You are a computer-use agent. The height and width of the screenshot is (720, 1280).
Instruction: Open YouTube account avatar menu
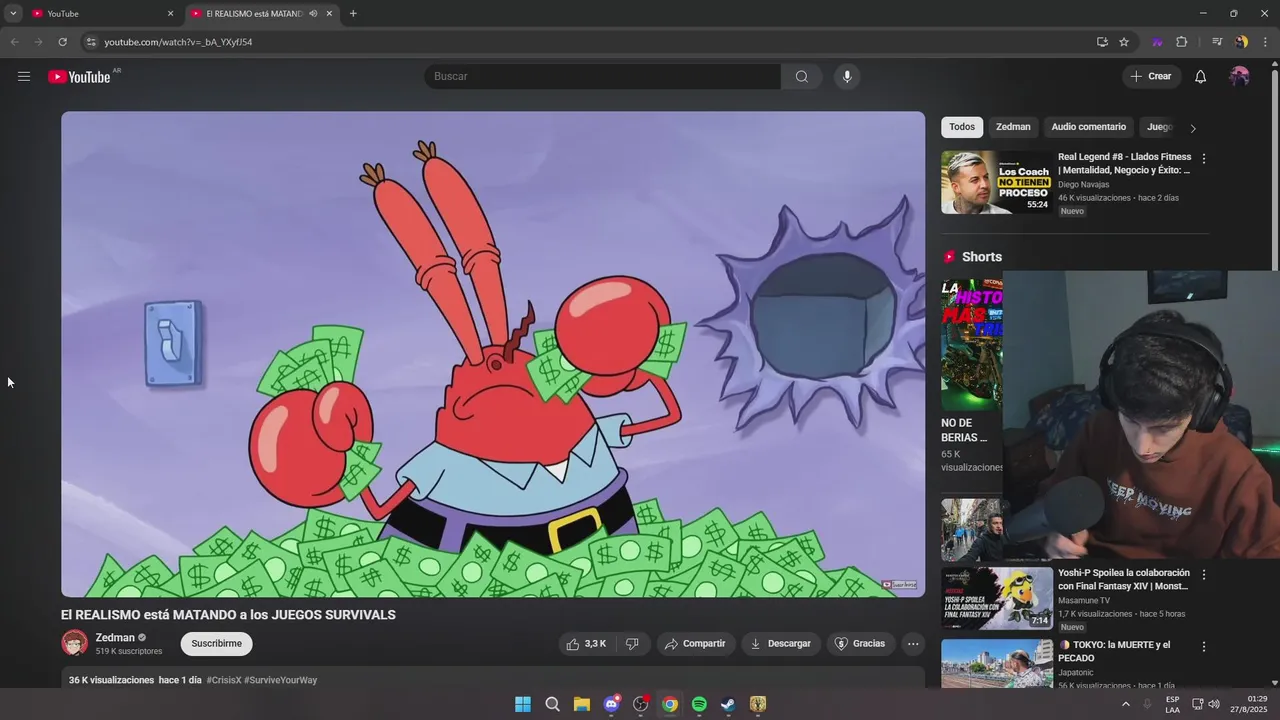pyautogui.click(x=1239, y=77)
